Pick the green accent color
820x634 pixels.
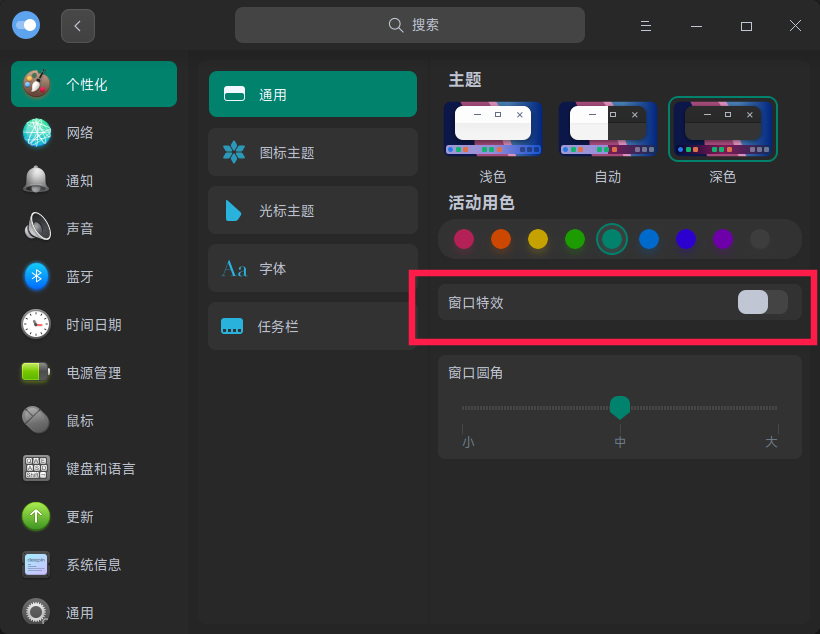(575, 239)
